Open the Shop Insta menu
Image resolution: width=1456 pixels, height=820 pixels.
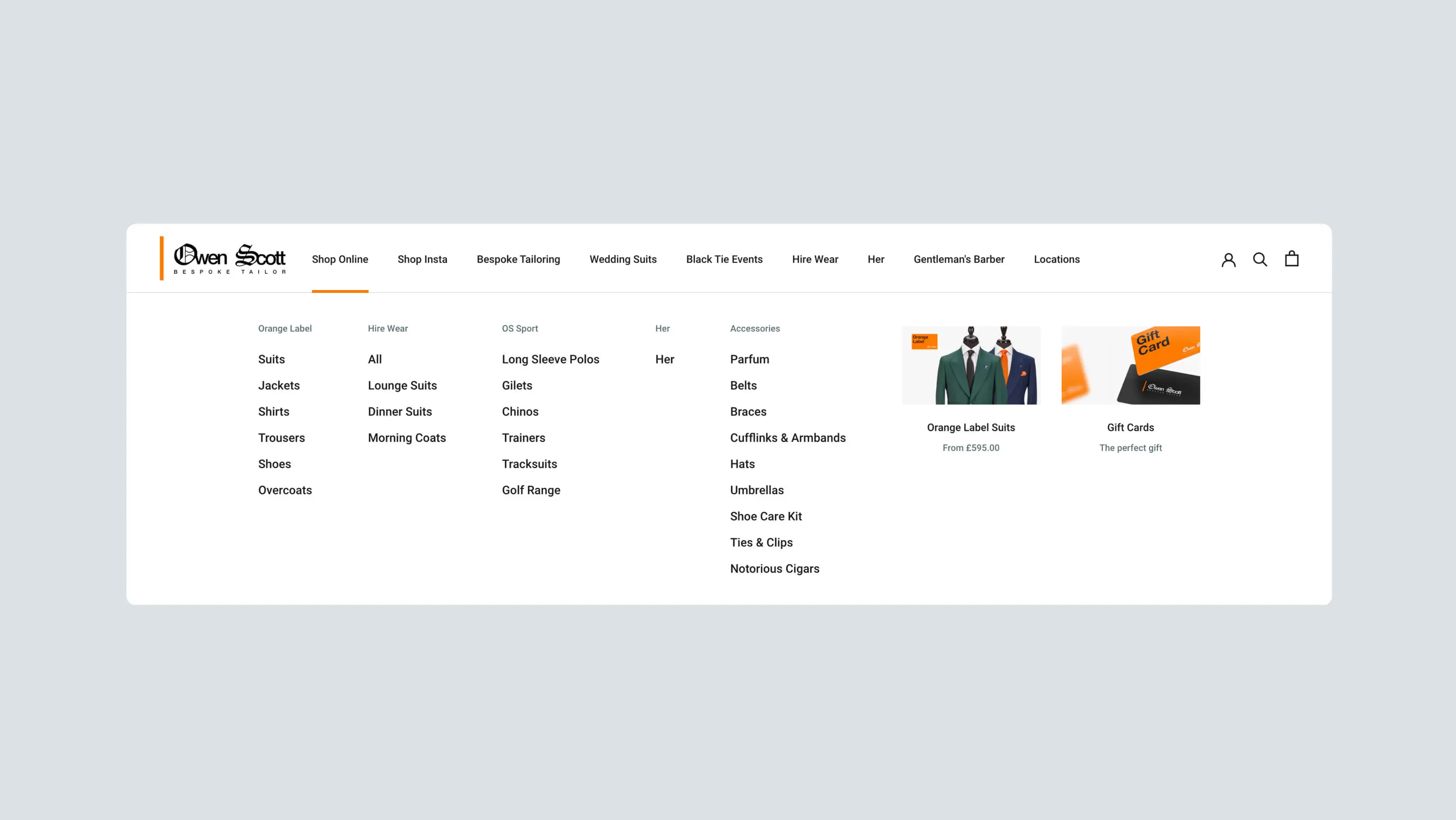coord(422,259)
